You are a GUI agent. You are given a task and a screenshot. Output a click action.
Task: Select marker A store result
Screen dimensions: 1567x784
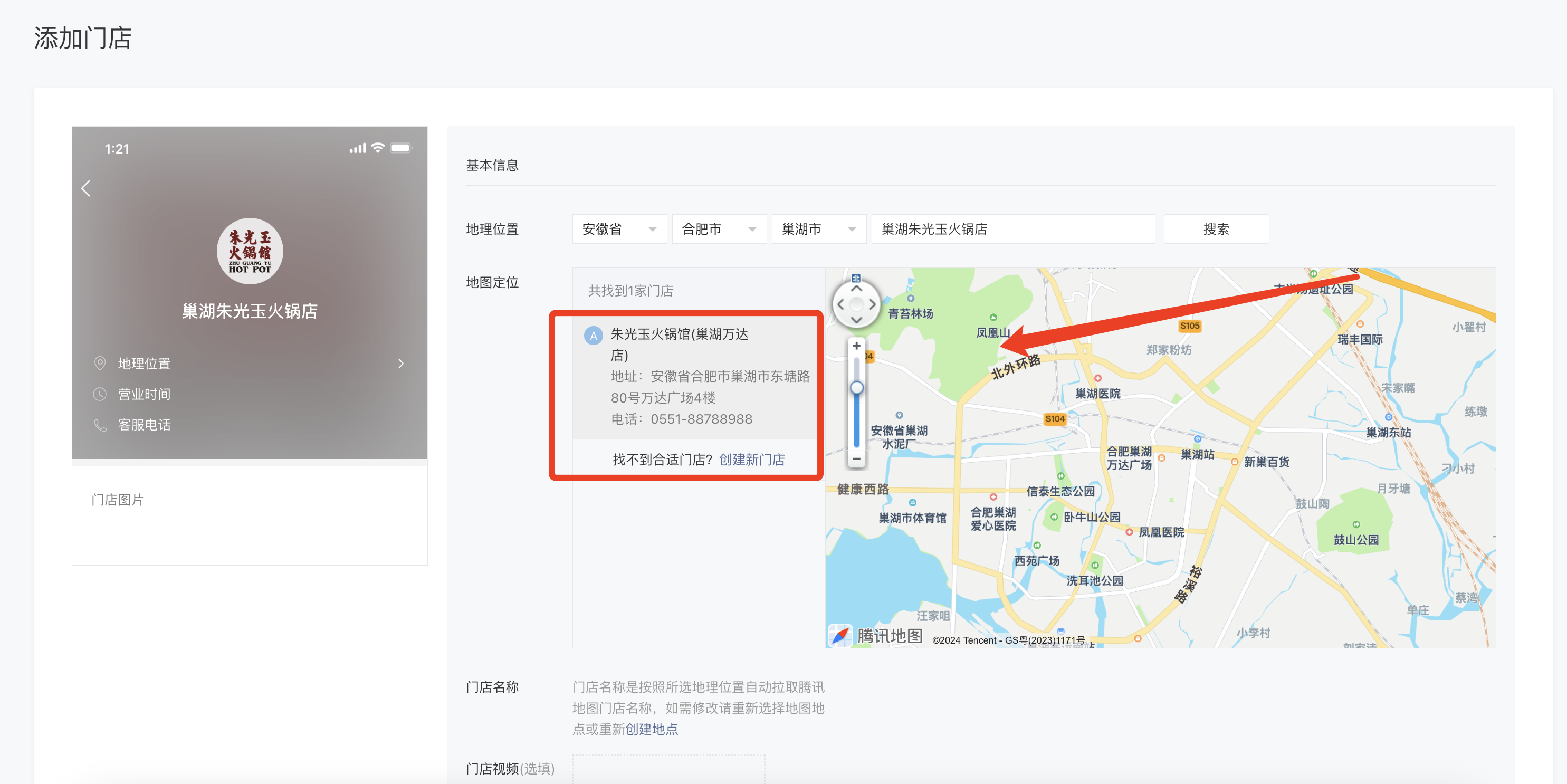point(593,335)
